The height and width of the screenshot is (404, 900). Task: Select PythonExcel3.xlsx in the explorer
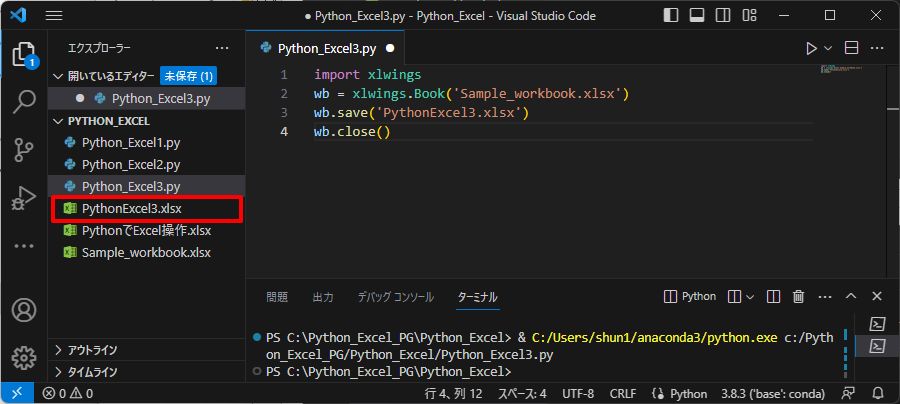[x=146, y=208]
